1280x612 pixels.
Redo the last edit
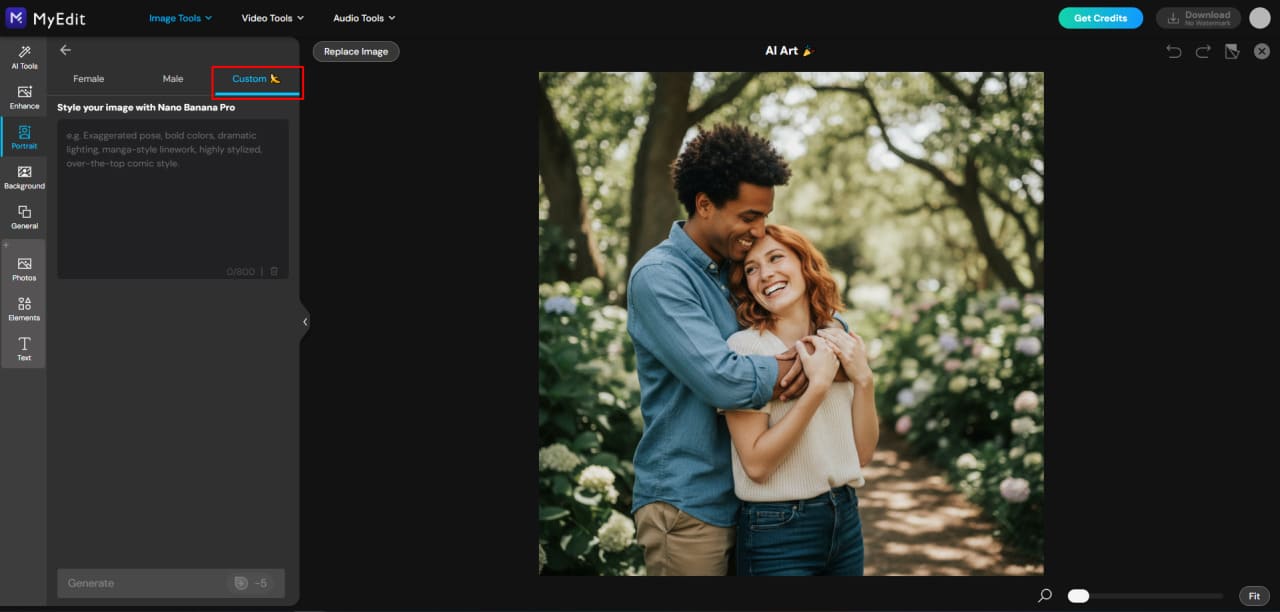pyautogui.click(x=1203, y=51)
